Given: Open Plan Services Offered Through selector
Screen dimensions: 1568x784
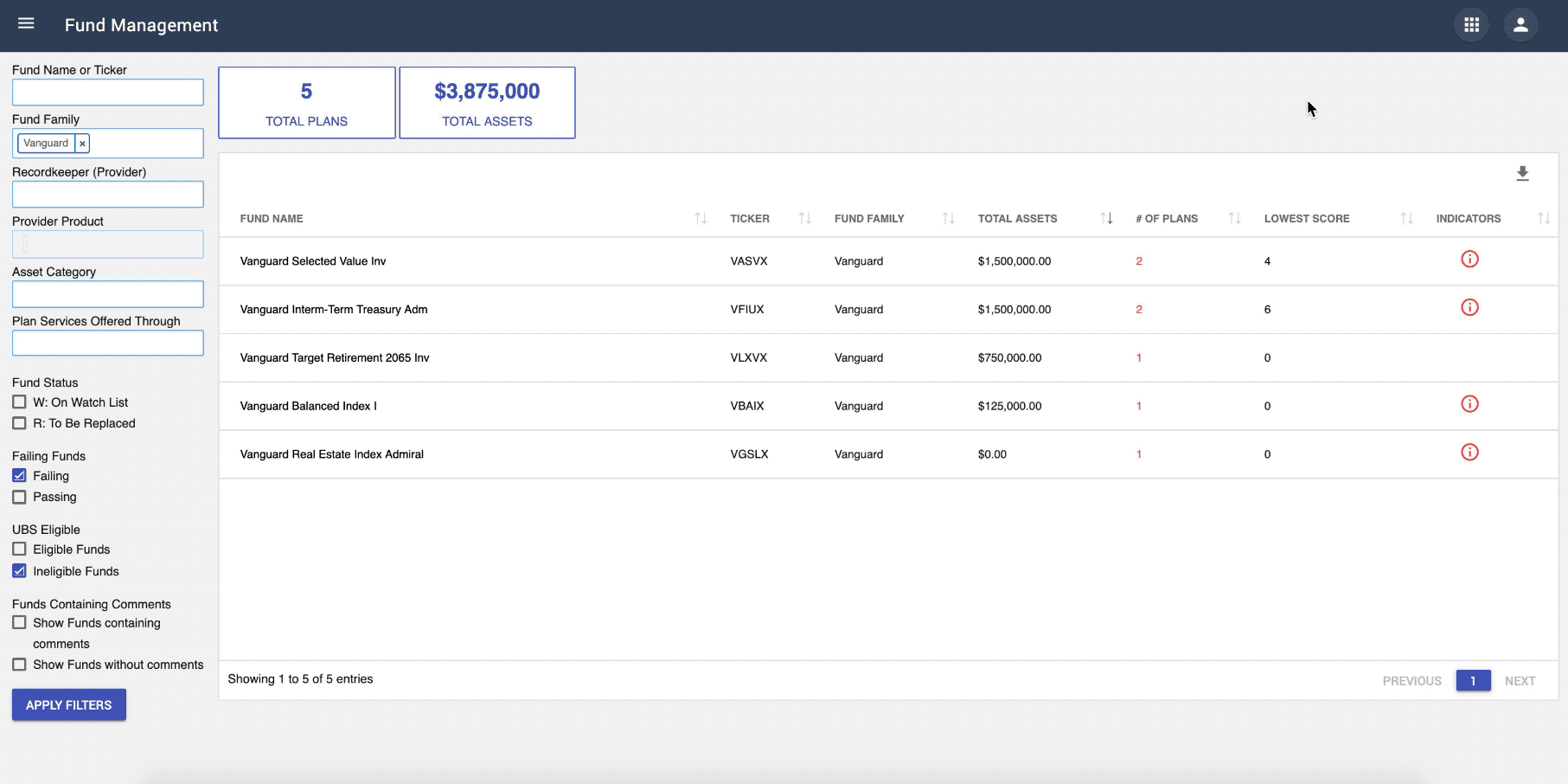Looking at the screenshot, I should pyautogui.click(x=108, y=343).
